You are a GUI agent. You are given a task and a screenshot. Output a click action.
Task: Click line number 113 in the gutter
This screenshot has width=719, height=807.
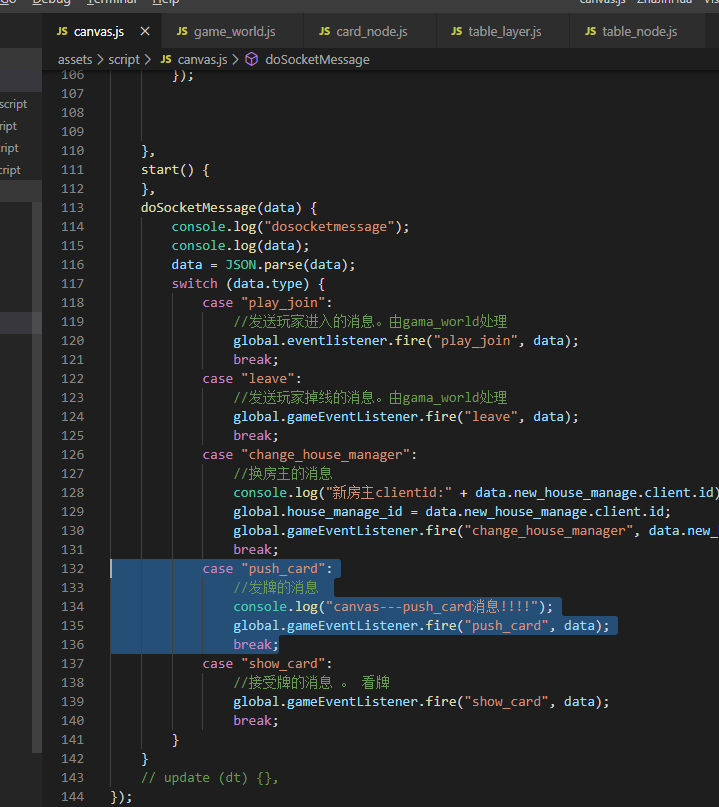[x=72, y=208]
